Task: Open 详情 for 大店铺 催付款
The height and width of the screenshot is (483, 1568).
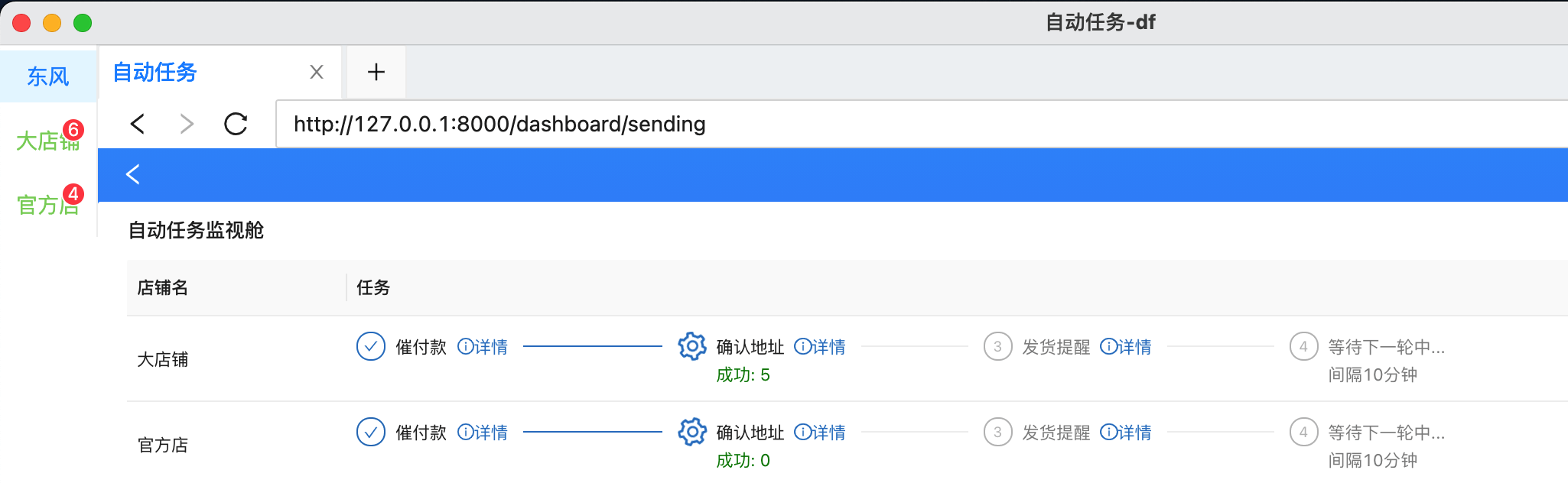Action: [483, 347]
